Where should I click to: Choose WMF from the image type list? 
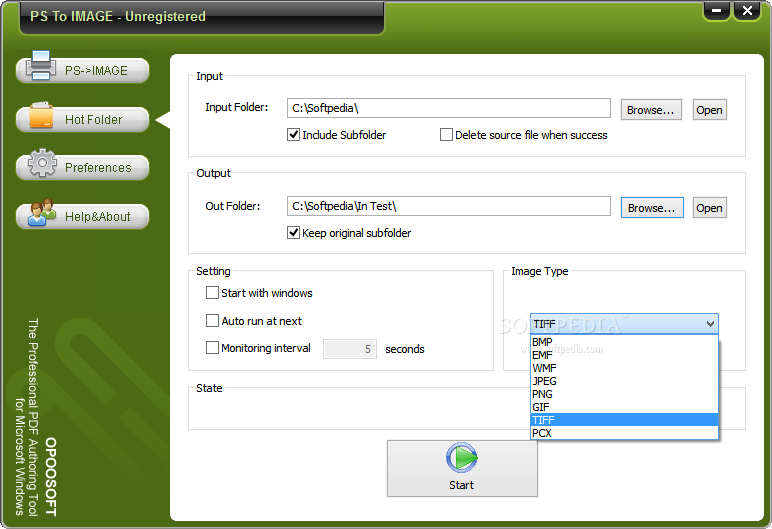[624, 368]
